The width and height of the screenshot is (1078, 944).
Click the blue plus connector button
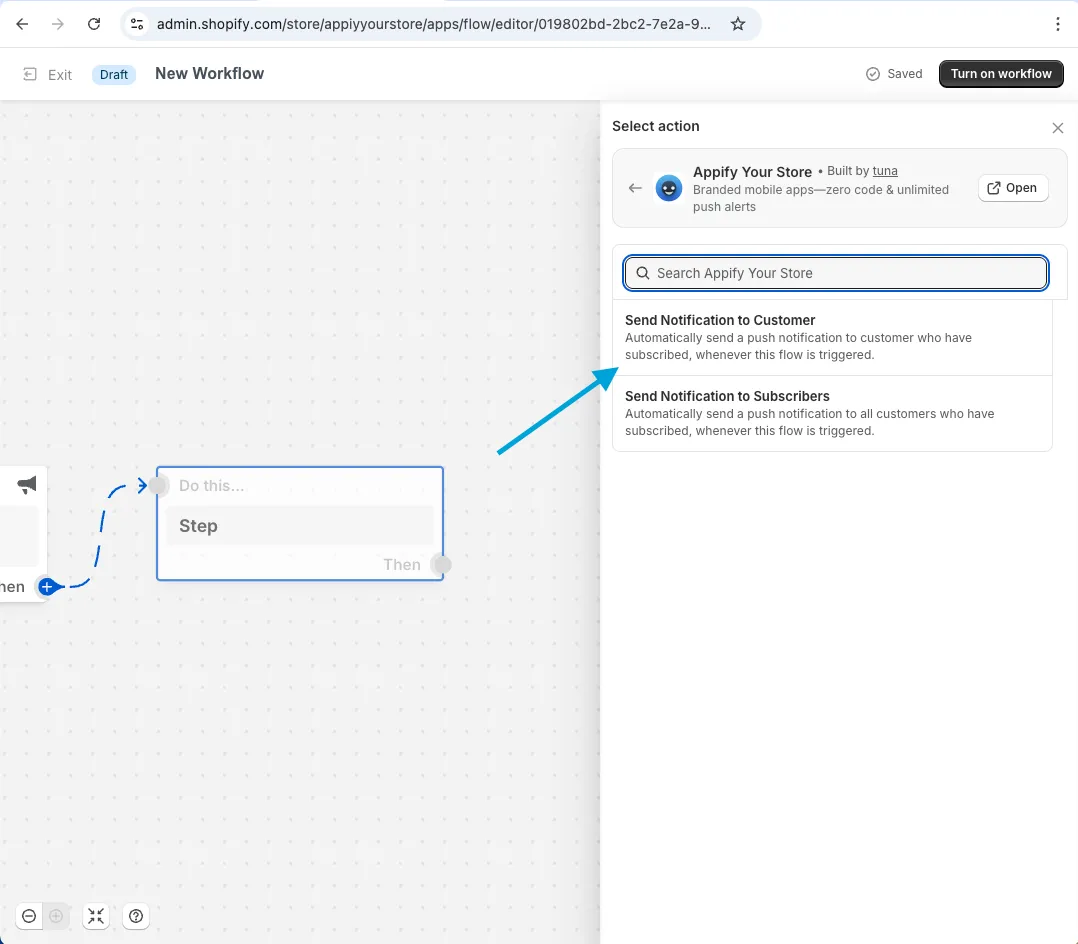pos(47,586)
